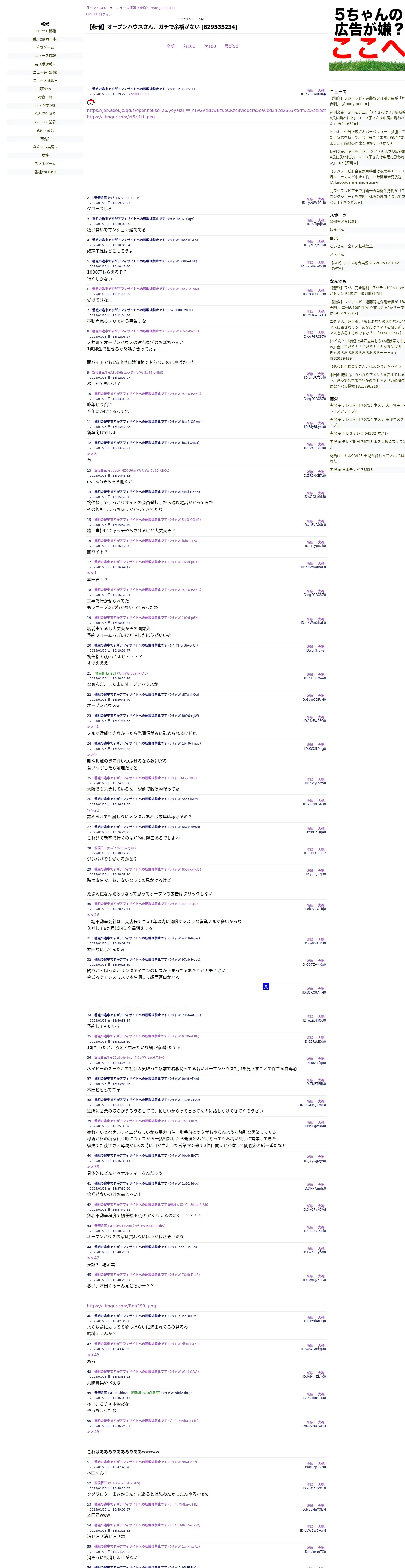Open the i.imgur.com/zt5rj1U.jpeg image link

[x=121, y=117]
